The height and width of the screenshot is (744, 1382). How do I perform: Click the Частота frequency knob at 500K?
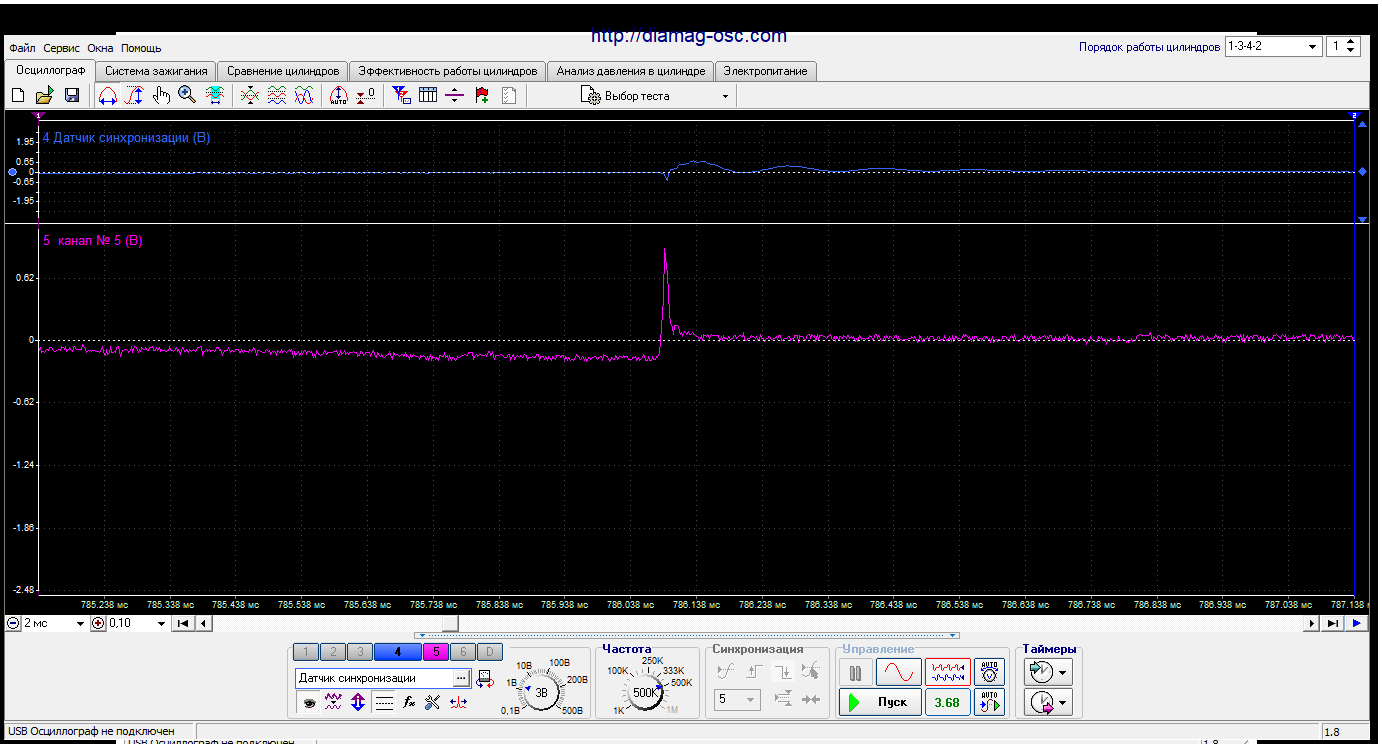(x=646, y=692)
